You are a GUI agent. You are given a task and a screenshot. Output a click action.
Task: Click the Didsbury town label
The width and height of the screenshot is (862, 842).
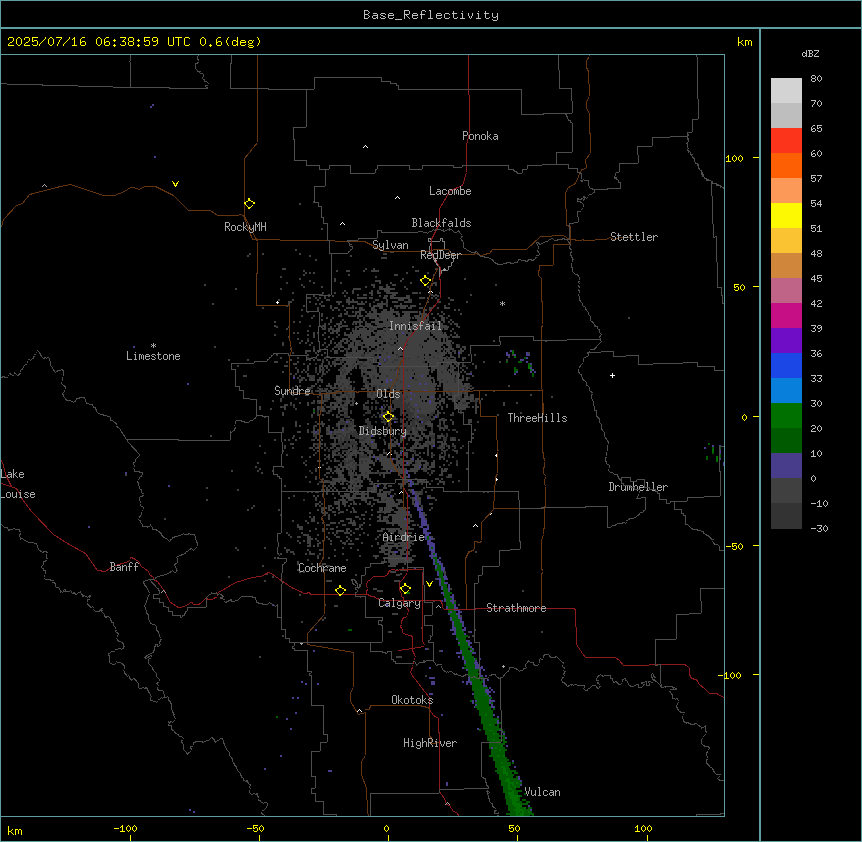383,431
